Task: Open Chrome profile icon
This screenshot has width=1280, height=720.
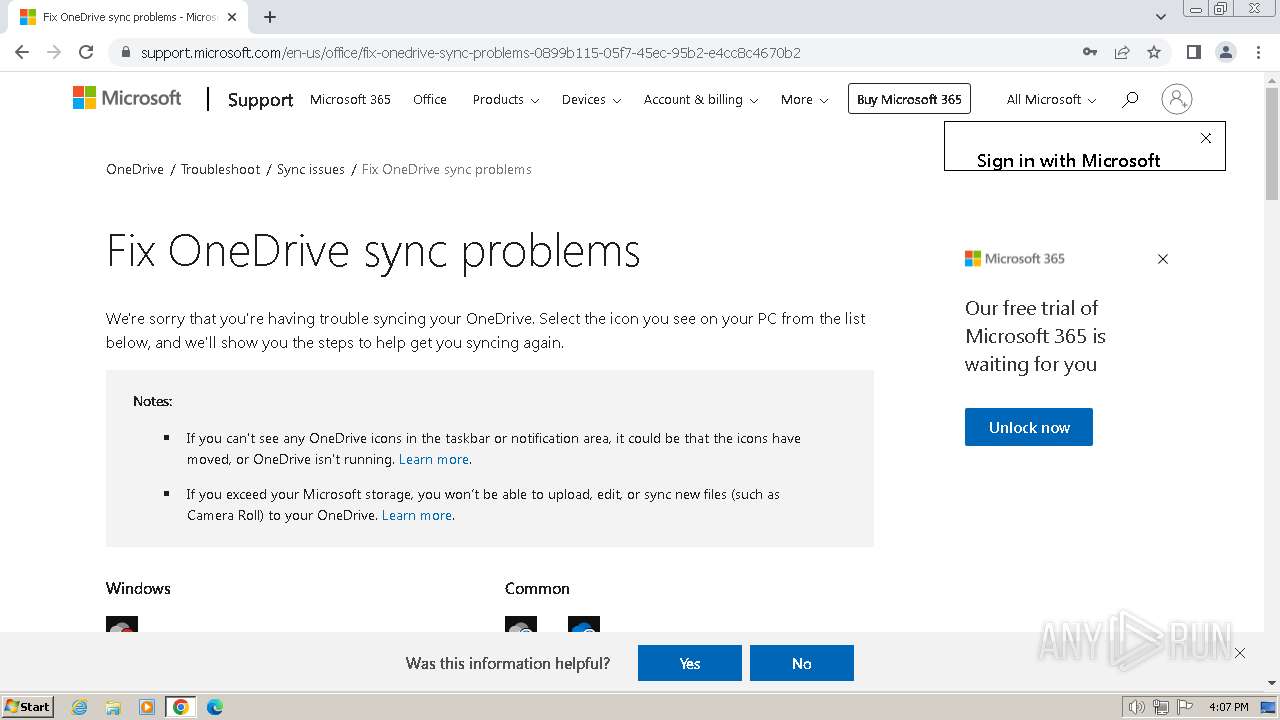Action: [1225, 52]
